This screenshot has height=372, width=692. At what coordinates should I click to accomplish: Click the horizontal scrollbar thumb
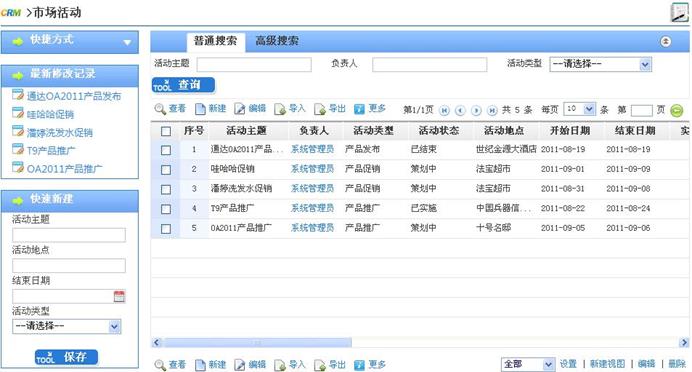point(258,342)
